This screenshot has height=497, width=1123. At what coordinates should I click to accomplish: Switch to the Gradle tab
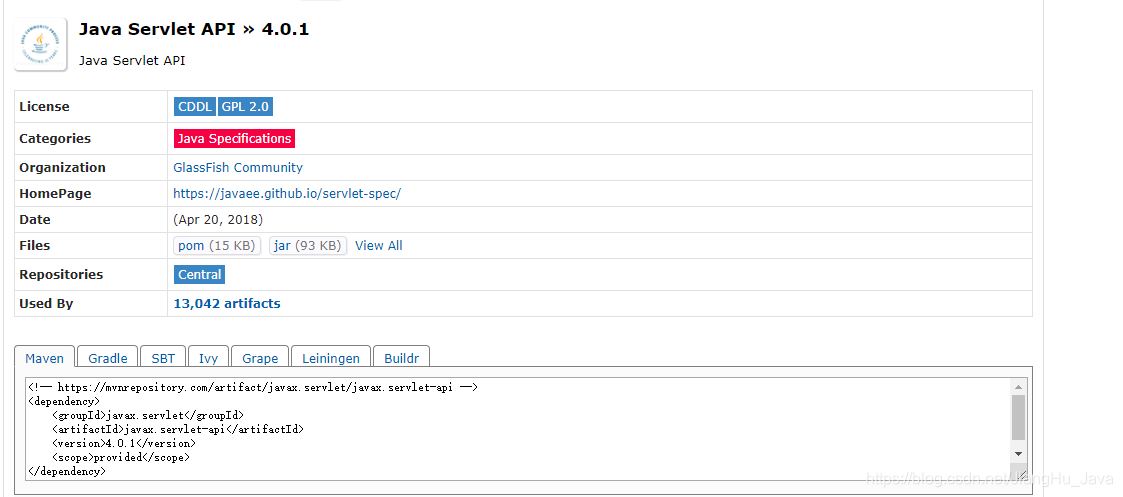[x=107, y=358]
